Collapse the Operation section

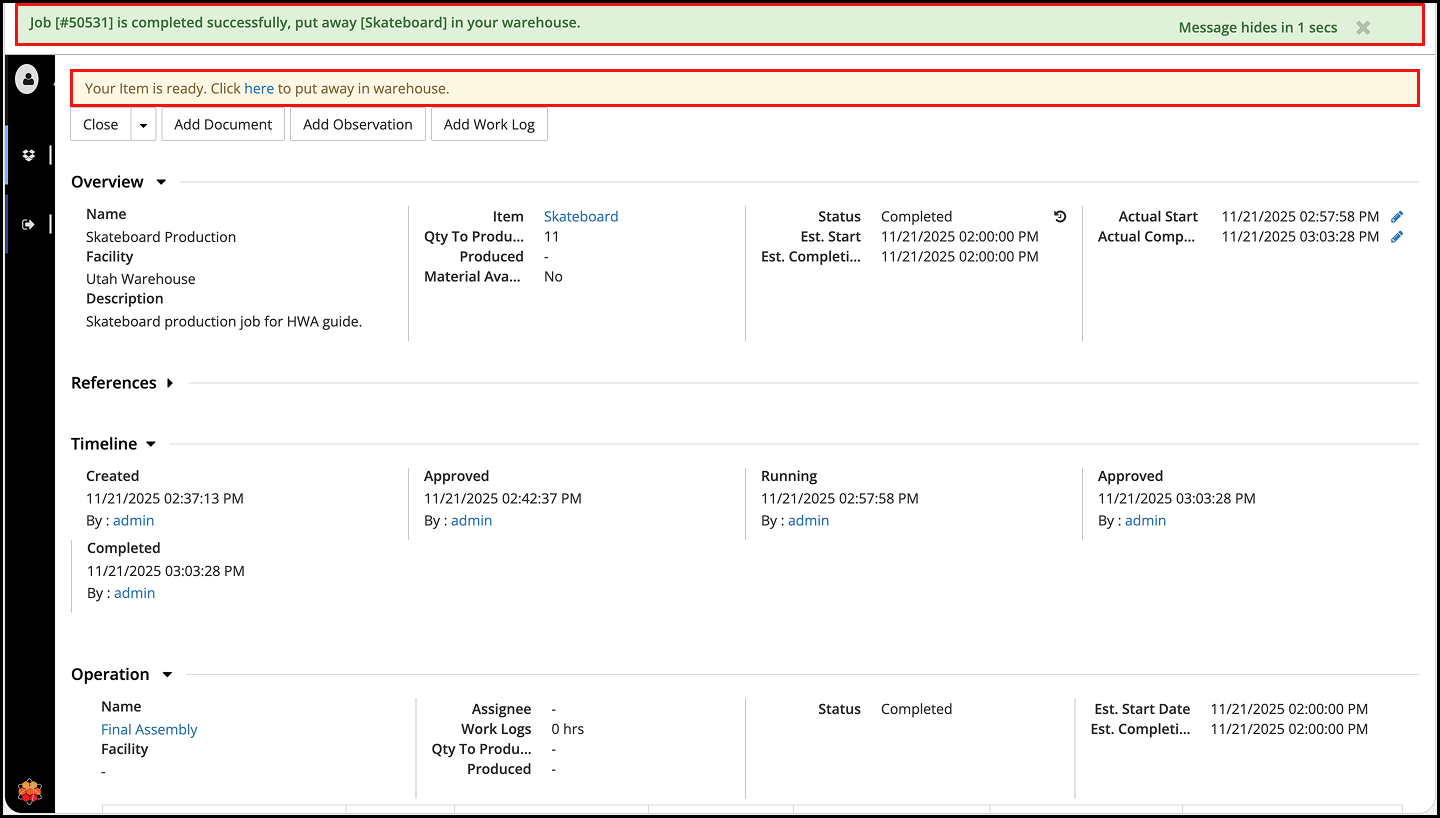click(167, 675)
